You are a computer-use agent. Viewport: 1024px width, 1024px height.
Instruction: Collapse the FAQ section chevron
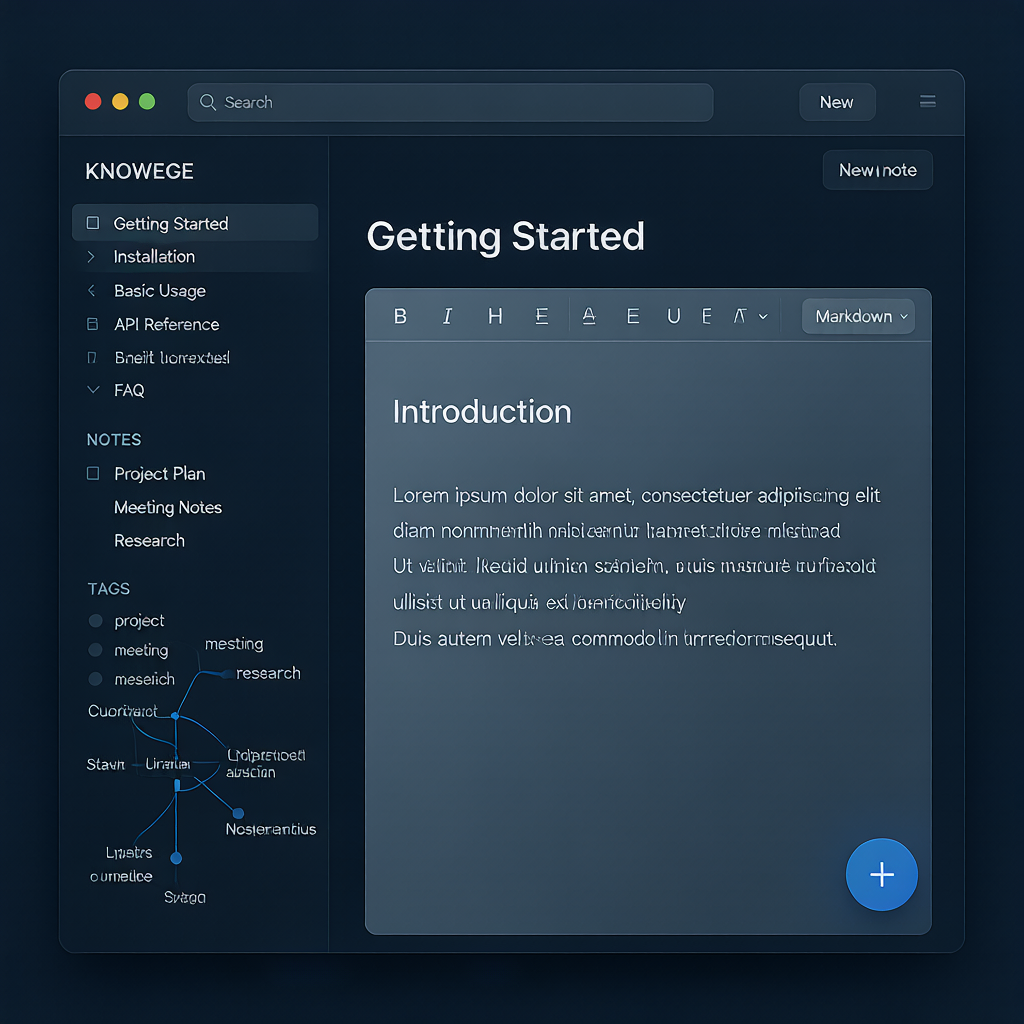(x=93, y=390)
